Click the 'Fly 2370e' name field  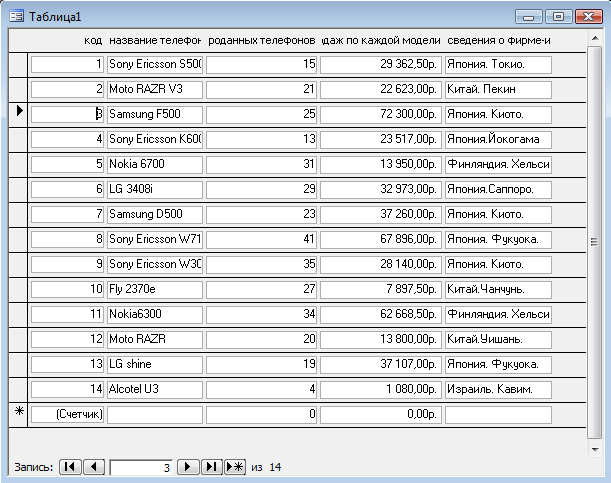[x=155, y=289]
